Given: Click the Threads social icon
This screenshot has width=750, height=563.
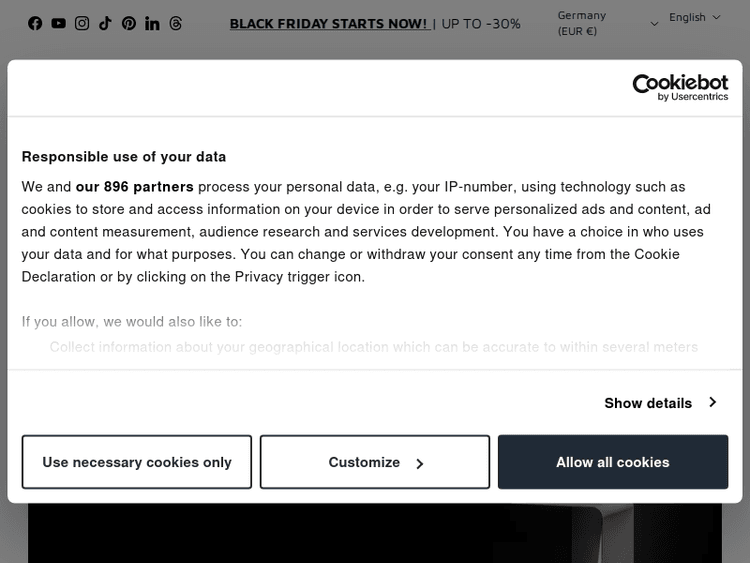Looking at the screenshot, I should (x=176, y=23).
